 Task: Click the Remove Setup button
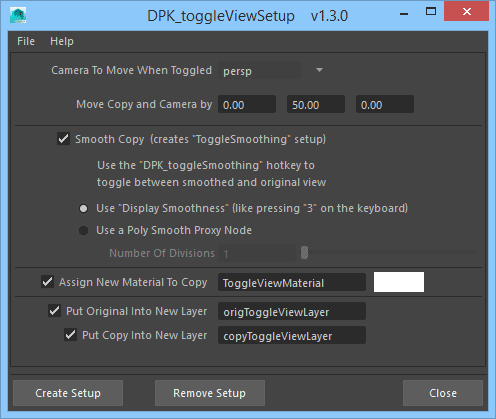point(210,393)
